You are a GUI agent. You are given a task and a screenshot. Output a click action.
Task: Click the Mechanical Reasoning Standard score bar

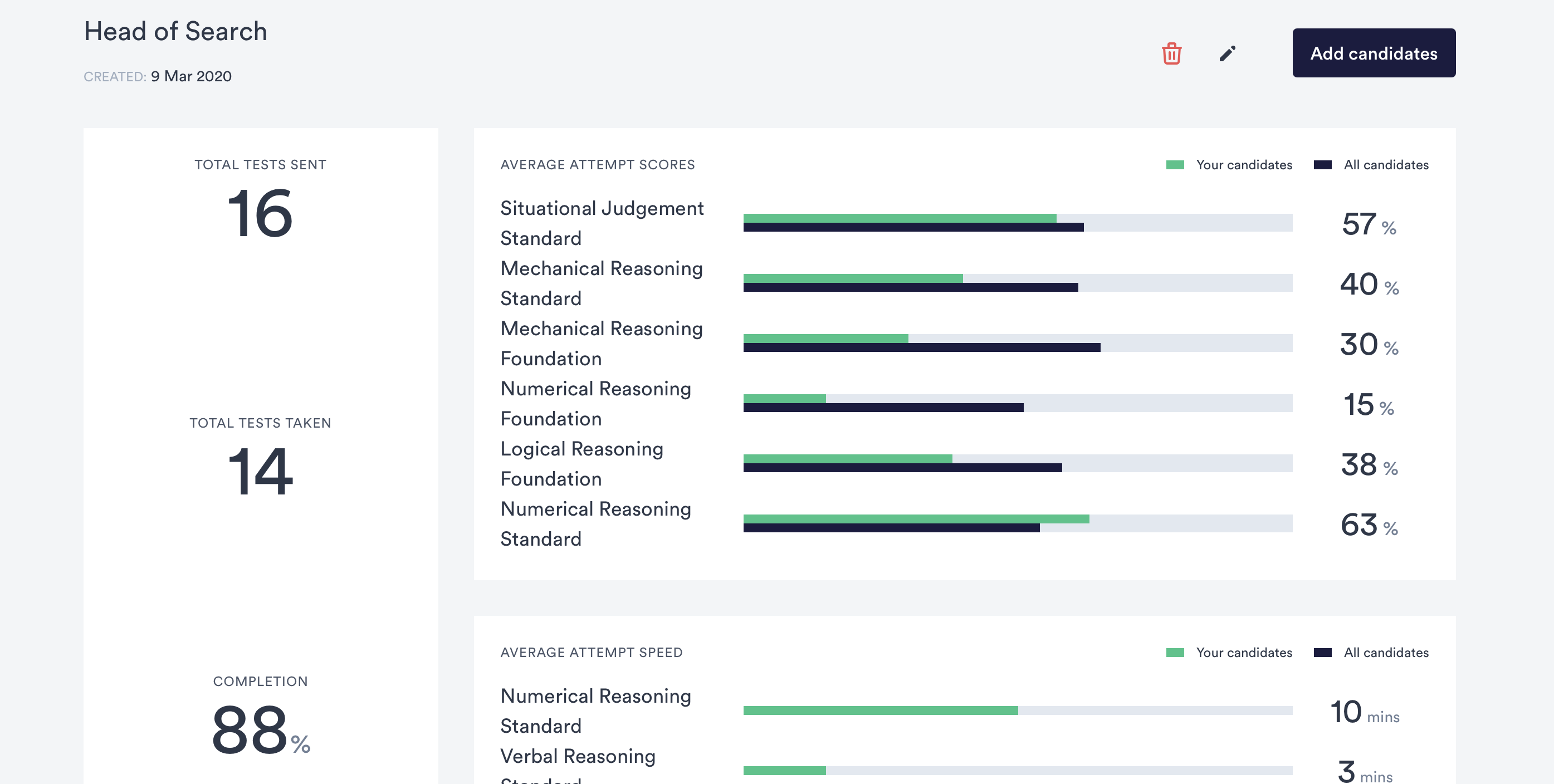pos(1017,283)
